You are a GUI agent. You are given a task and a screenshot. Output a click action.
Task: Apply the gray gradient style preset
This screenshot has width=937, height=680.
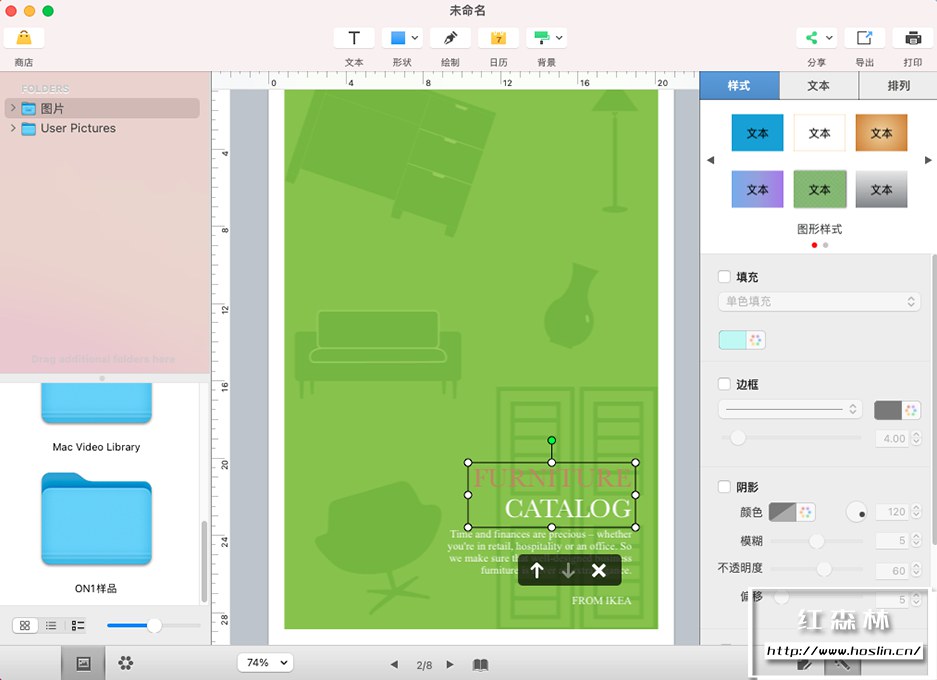click(x=881, y=189)
